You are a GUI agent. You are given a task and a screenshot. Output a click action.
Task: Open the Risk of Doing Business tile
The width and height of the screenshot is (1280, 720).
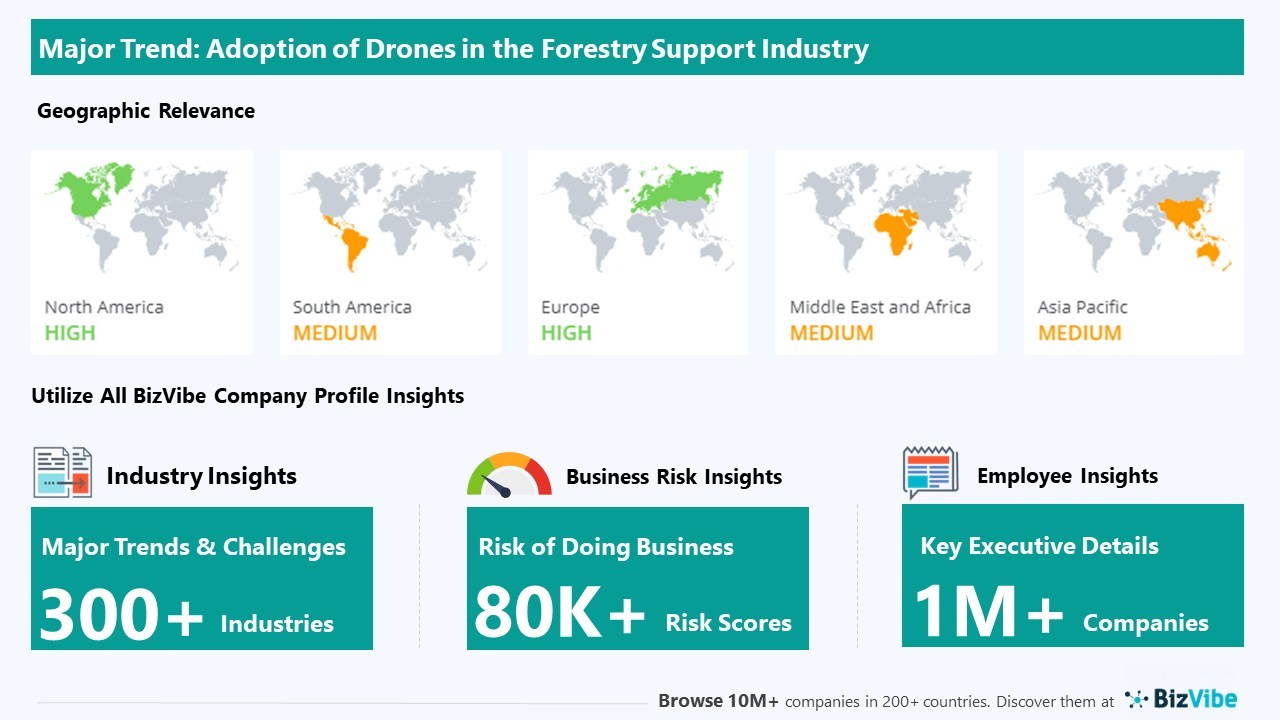637,579
